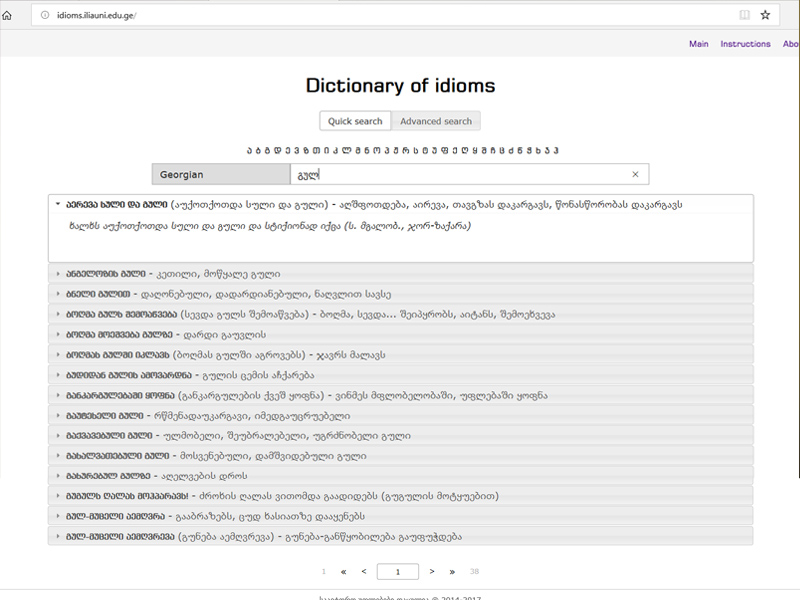Select letter ბ in the alphabet row
The image size is (800, 600).
tap(258, 151)
